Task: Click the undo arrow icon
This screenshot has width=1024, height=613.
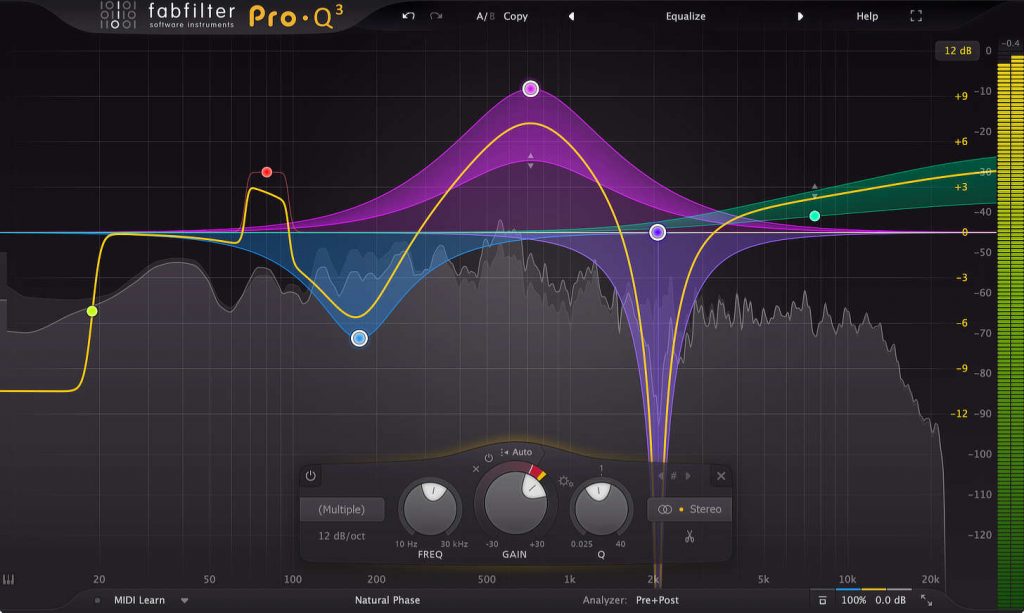Action: [x=406, y=16]
